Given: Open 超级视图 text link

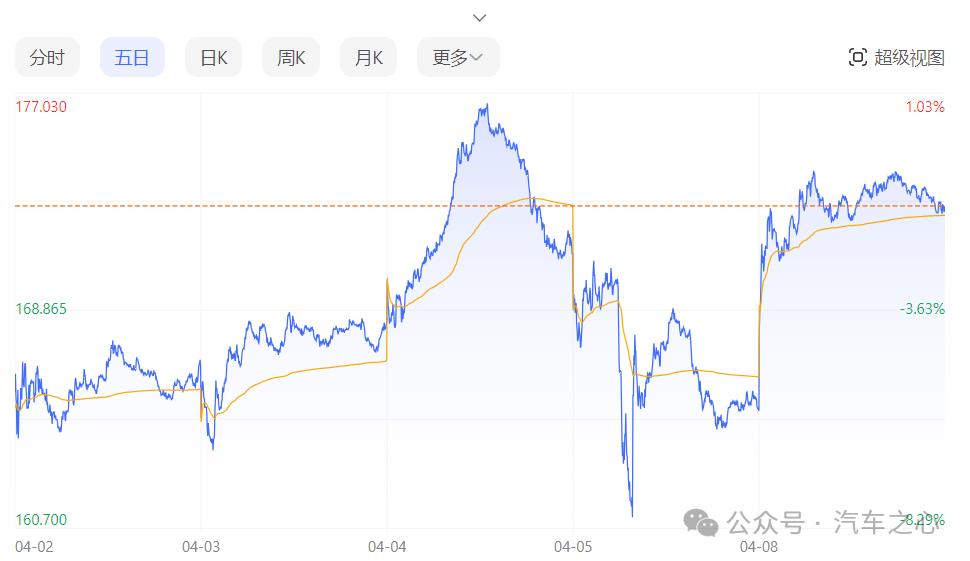Looking at the screenshot, I should pyautogui.click(x=909, y=58).
